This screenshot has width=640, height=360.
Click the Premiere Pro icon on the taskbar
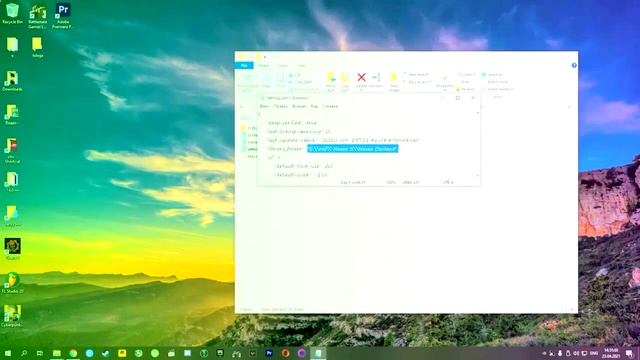[269, 353]
